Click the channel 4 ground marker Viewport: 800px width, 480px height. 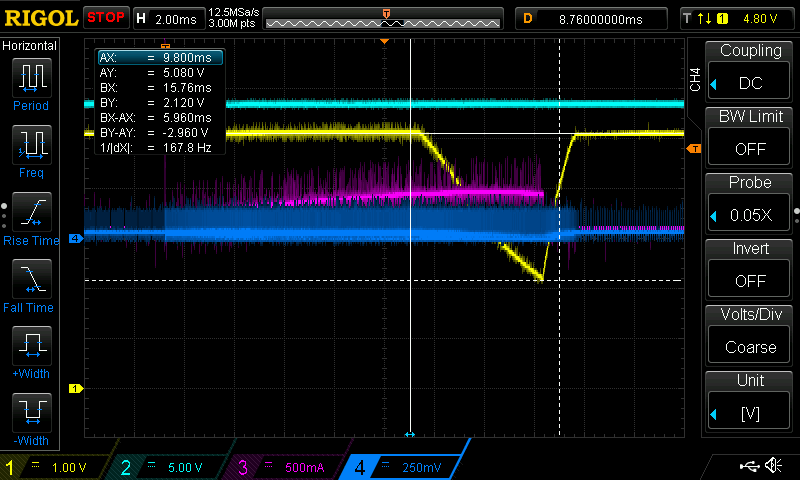76,238
